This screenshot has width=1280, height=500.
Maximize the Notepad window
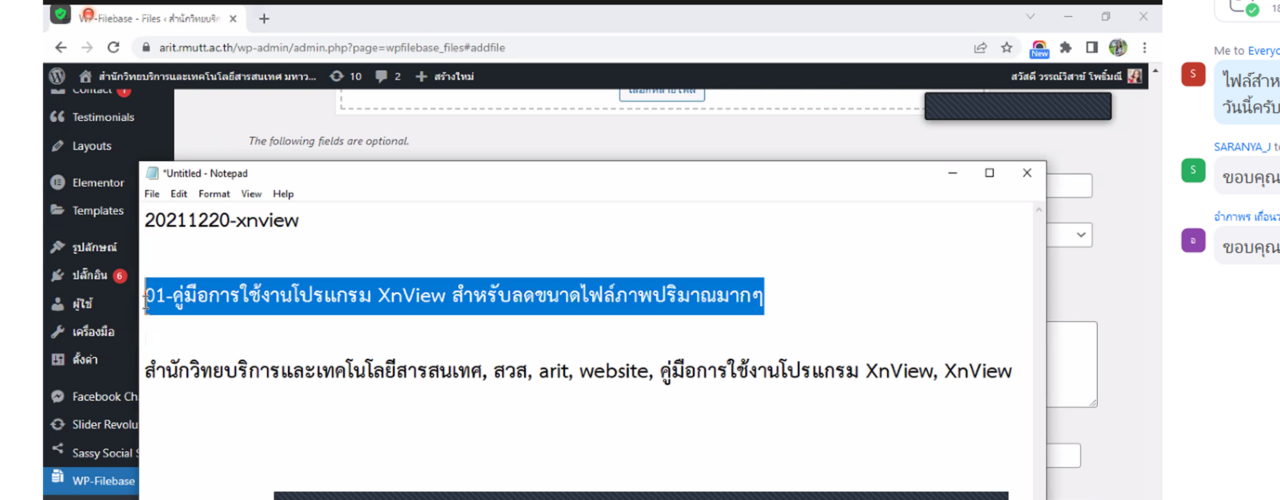pyautogui.click(x=989, y=173)
